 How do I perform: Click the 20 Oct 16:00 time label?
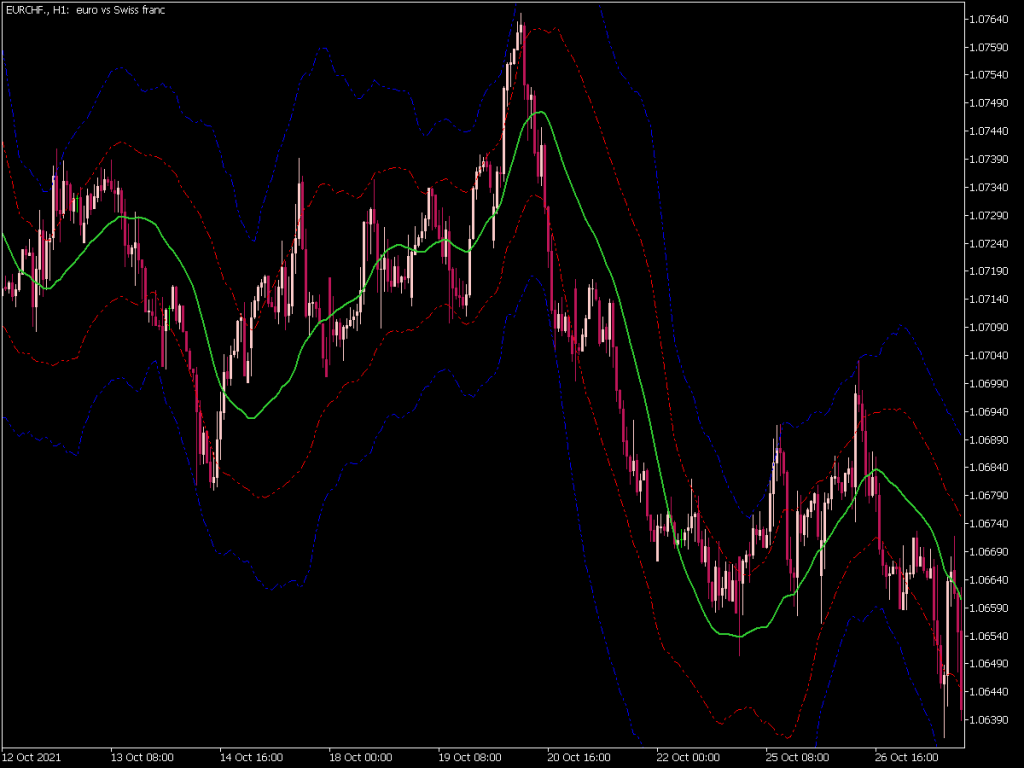click(577, 757)
